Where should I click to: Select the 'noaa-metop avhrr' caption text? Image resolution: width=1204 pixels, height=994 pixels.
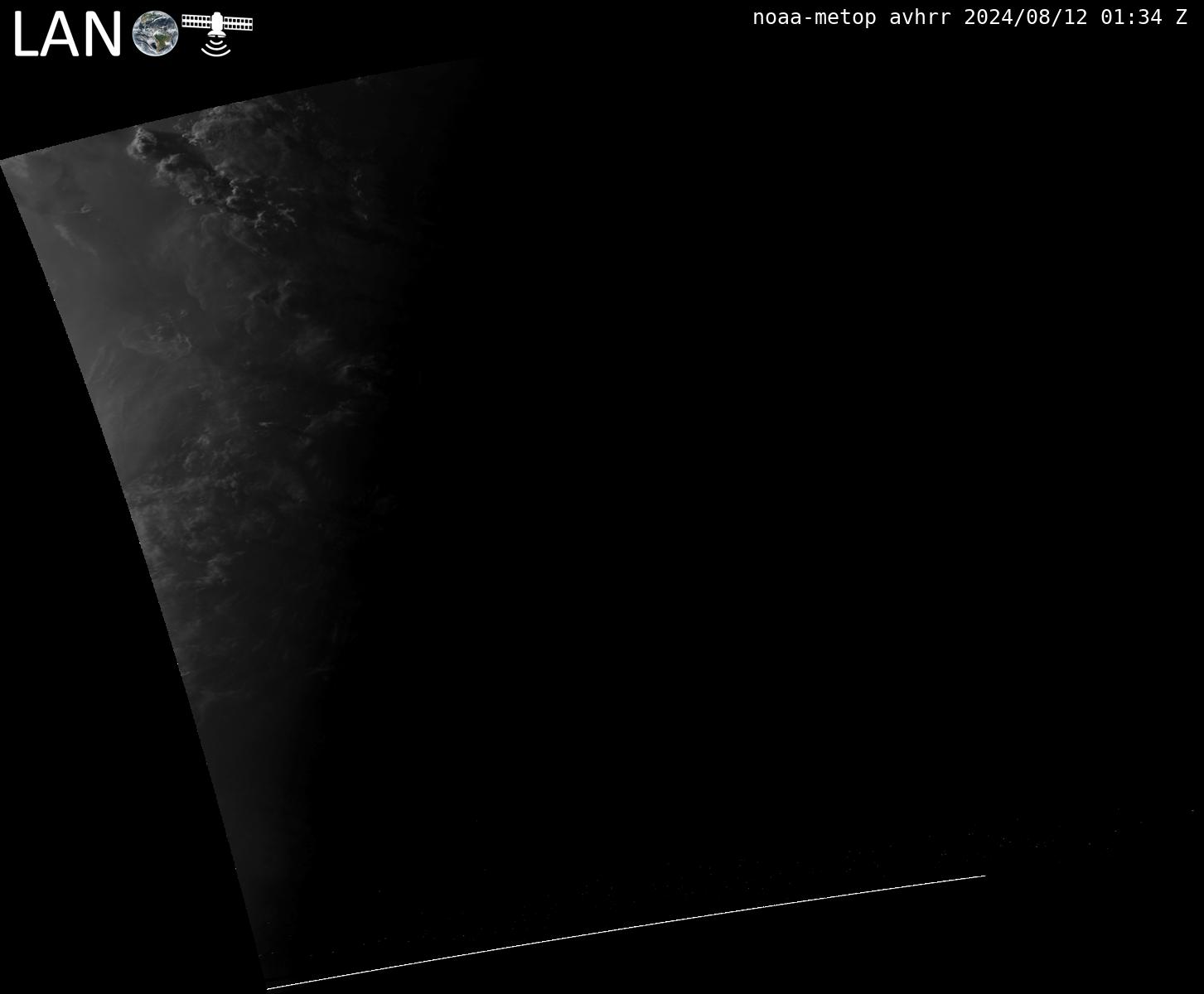coord(852,17)
